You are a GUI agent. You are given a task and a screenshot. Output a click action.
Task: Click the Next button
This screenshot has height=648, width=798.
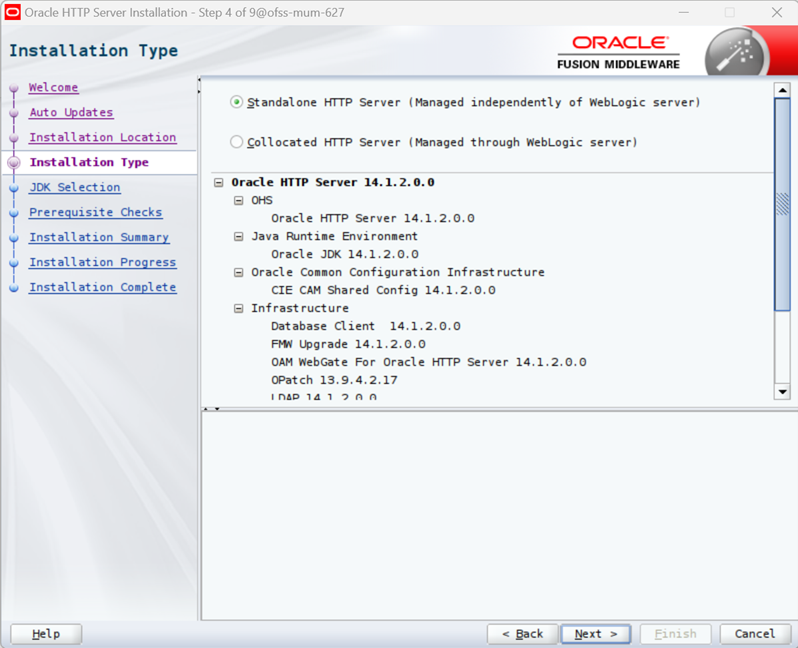coord(595,634)
